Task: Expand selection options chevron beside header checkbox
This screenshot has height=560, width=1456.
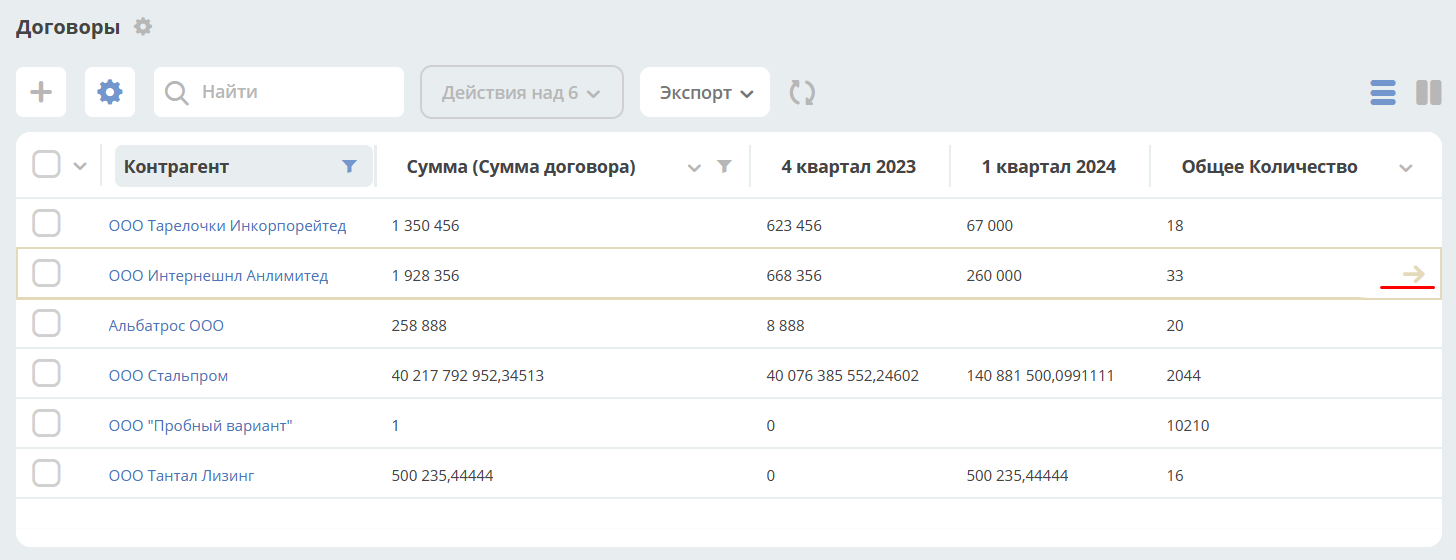Action: 81,167
